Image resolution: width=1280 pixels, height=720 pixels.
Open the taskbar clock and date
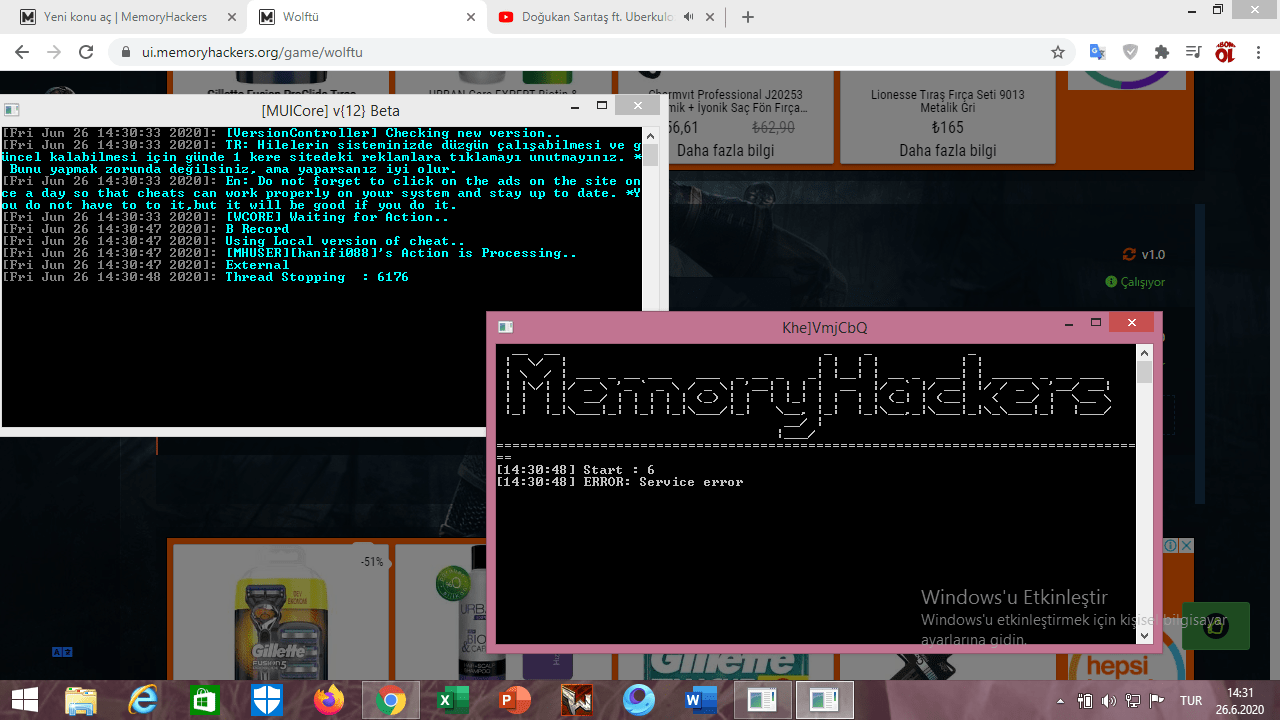1240,700
